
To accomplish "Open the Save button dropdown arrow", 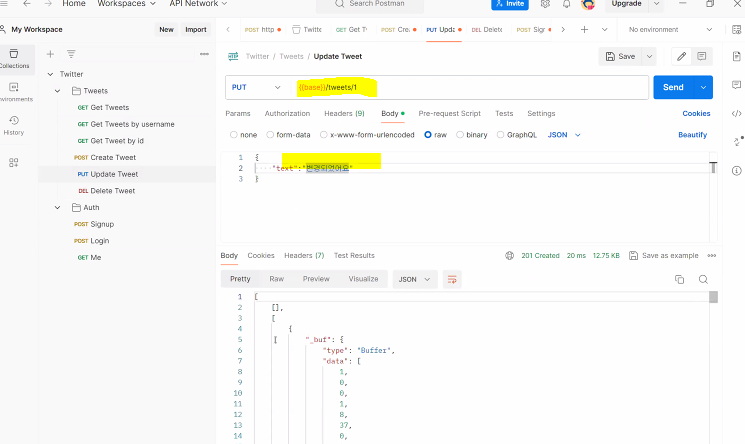I will (x=649, y=57).
